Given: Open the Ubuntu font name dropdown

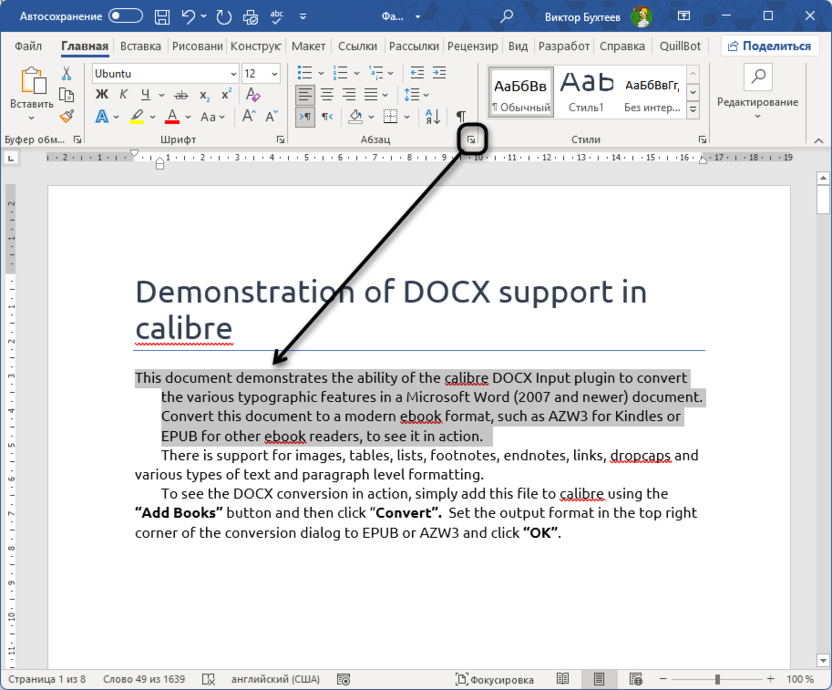Looking at the screenshot, I should [x=232, y=74].
